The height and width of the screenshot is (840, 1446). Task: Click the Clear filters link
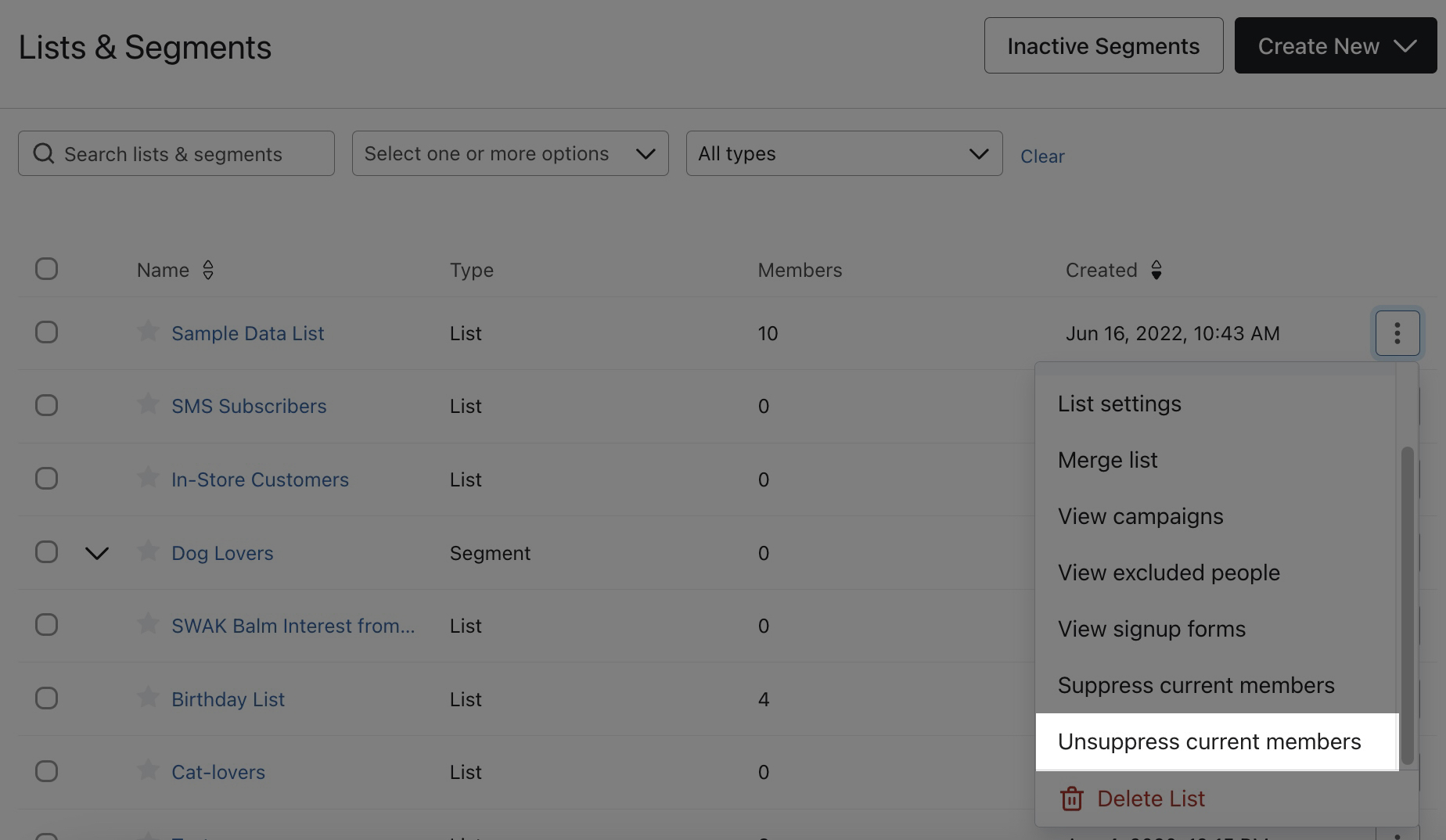pyautogui.click(x=1042, y=156)
